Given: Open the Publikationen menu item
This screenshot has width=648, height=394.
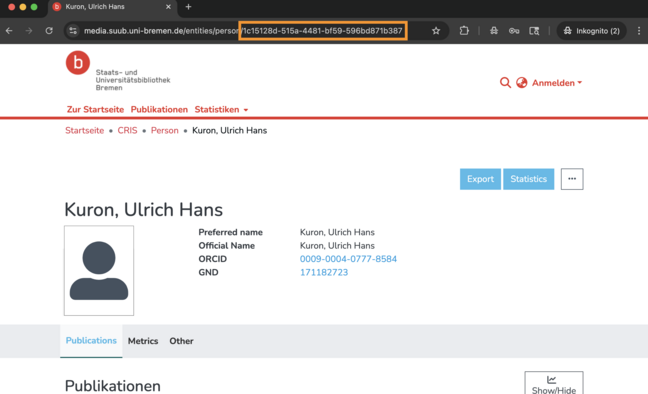Looking at the screenshot, I should 159,110.
